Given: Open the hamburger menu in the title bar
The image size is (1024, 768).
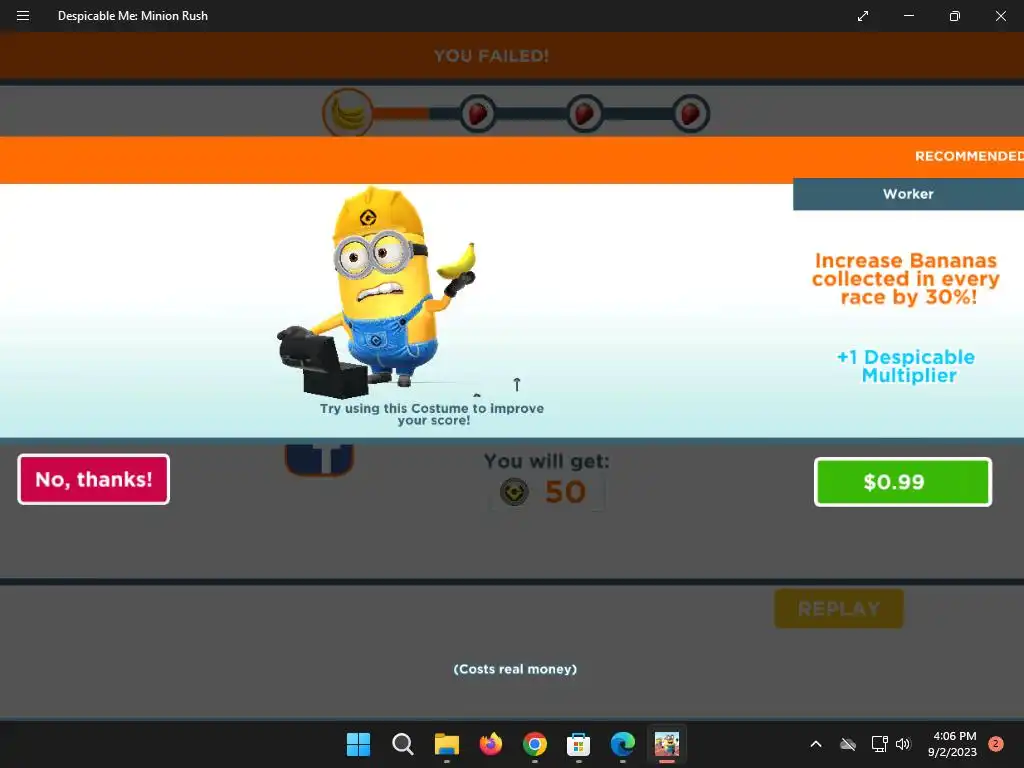Looking at the screenshot, I should (23, 16).
